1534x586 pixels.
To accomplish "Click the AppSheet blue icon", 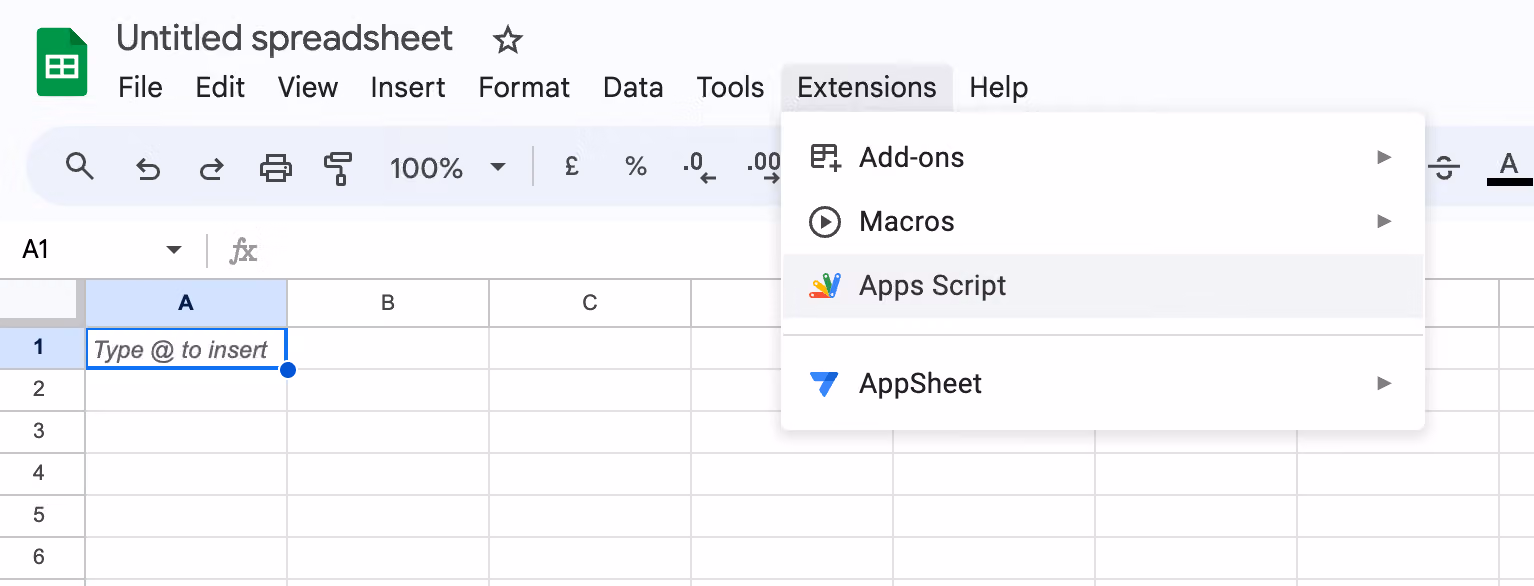I will (825, 383).
